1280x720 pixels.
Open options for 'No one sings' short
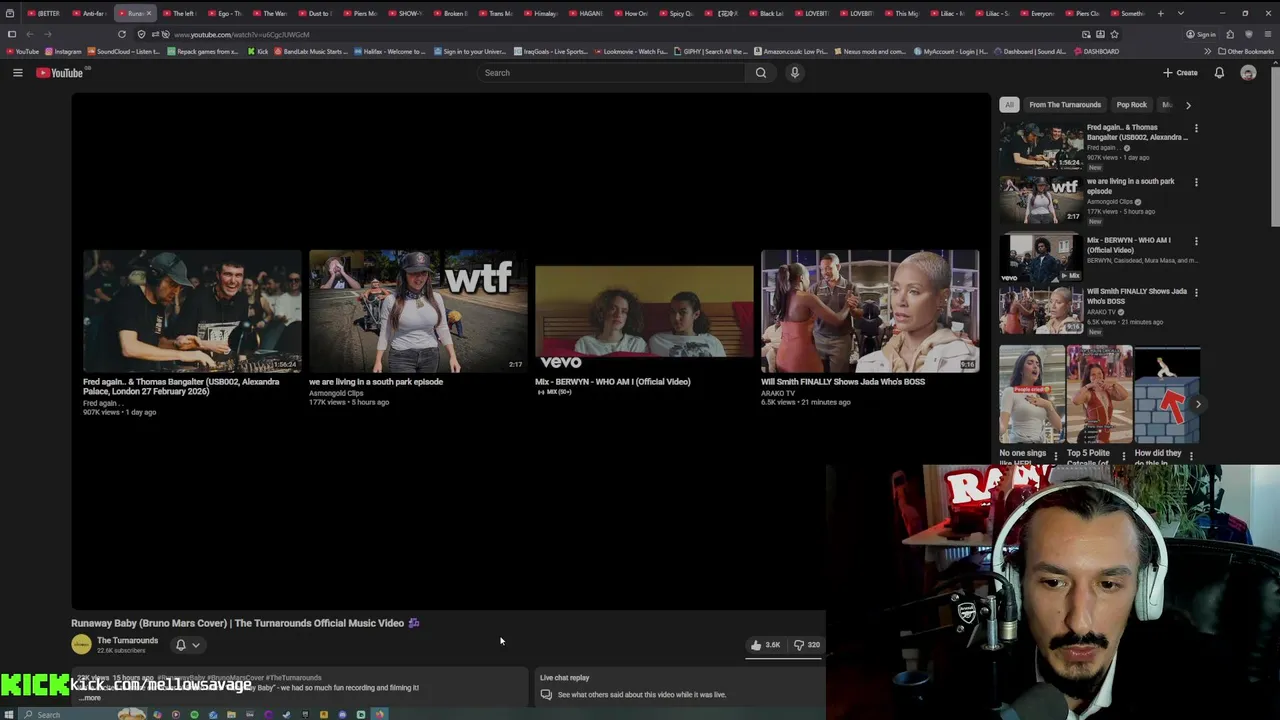pos(1056,455)
